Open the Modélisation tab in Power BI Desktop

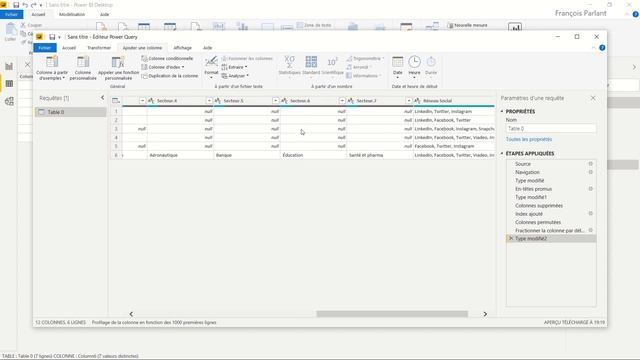click(x=72, y=14)
